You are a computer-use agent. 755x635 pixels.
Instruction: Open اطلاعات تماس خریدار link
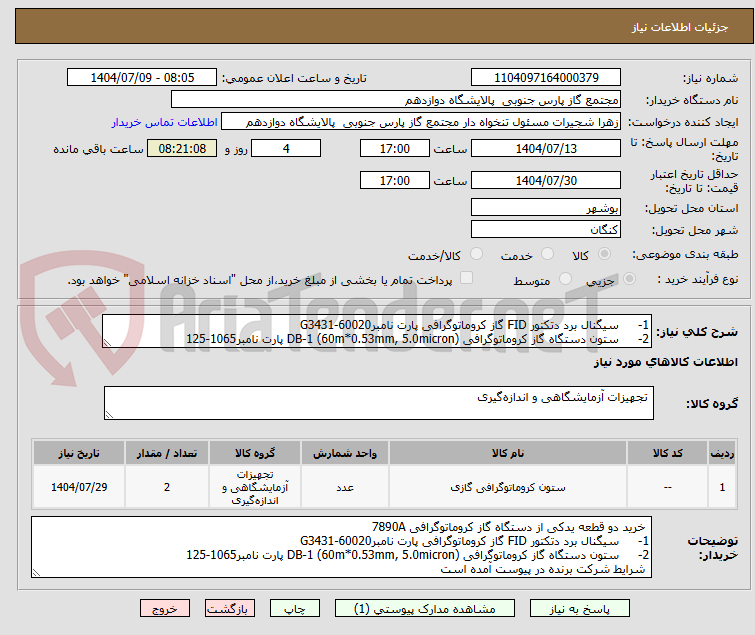[x=165, y=122]
